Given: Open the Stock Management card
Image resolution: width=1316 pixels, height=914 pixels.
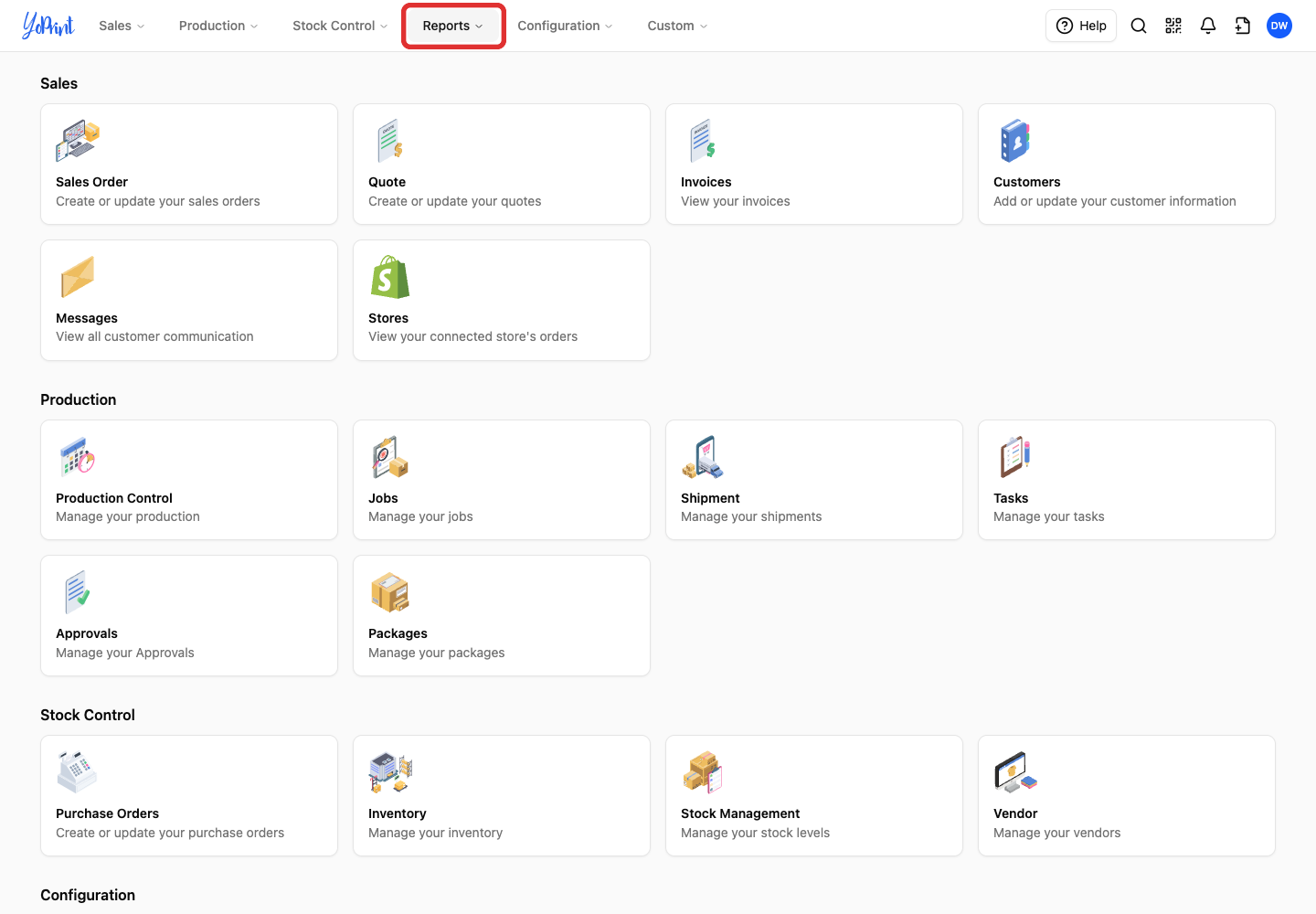Looking at the screenshot, I should [814, 796].
